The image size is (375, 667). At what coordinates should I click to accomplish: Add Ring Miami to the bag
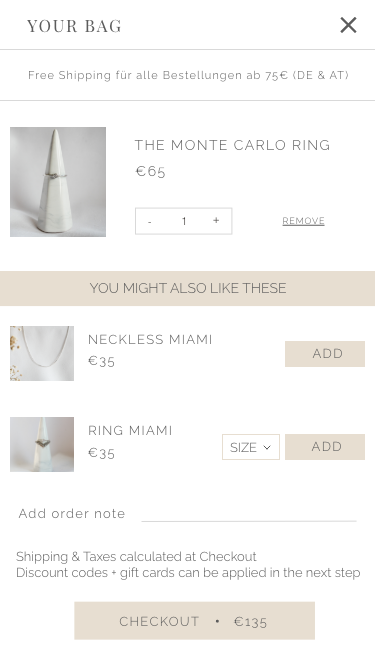tap(325, 447)
